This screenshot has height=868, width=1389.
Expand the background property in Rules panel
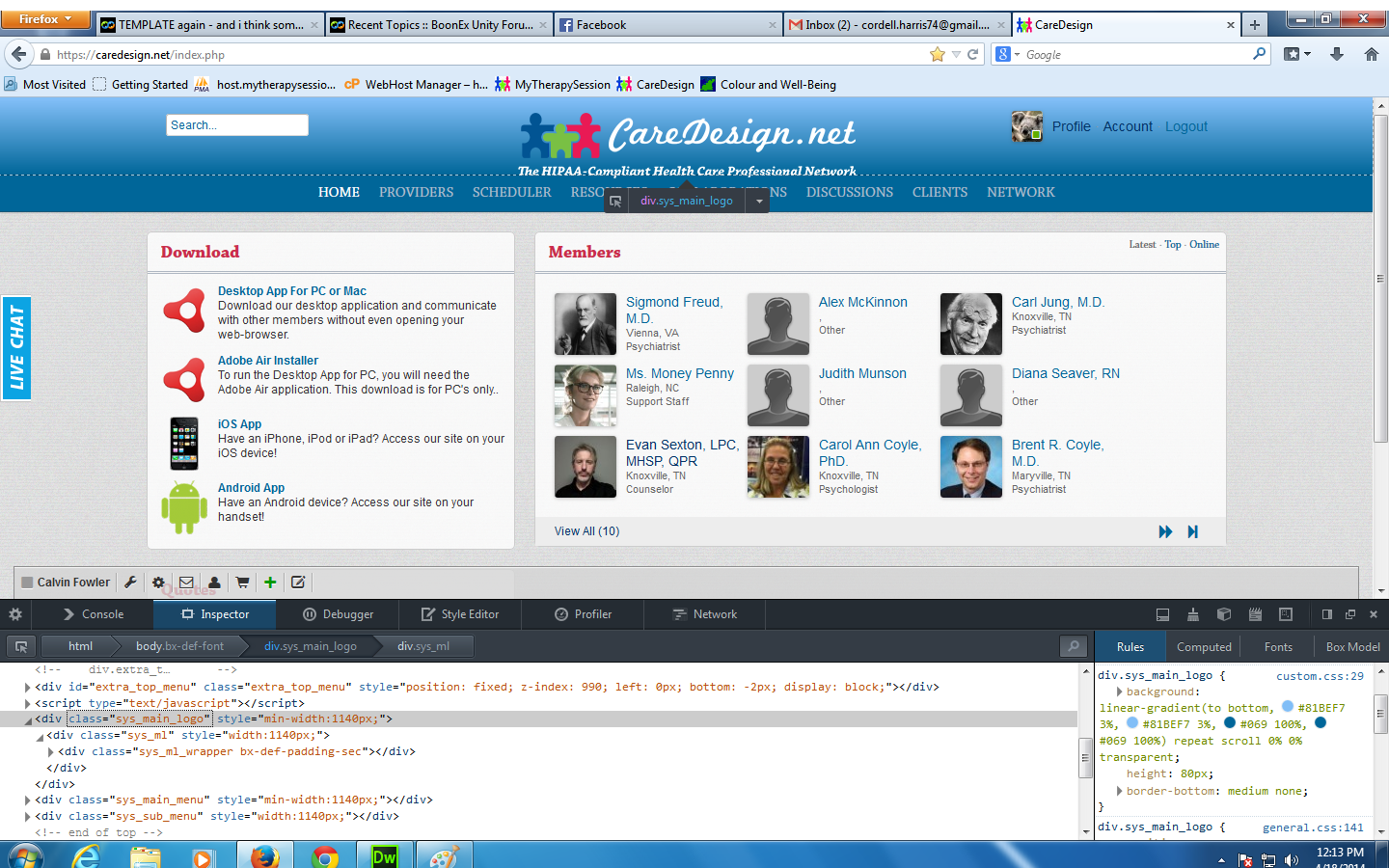click(1119, 692)
